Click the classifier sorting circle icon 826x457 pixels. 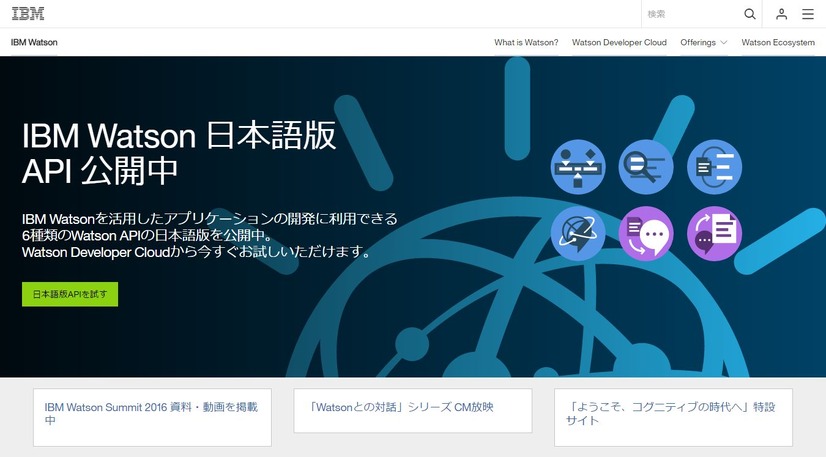click(578, 167)
